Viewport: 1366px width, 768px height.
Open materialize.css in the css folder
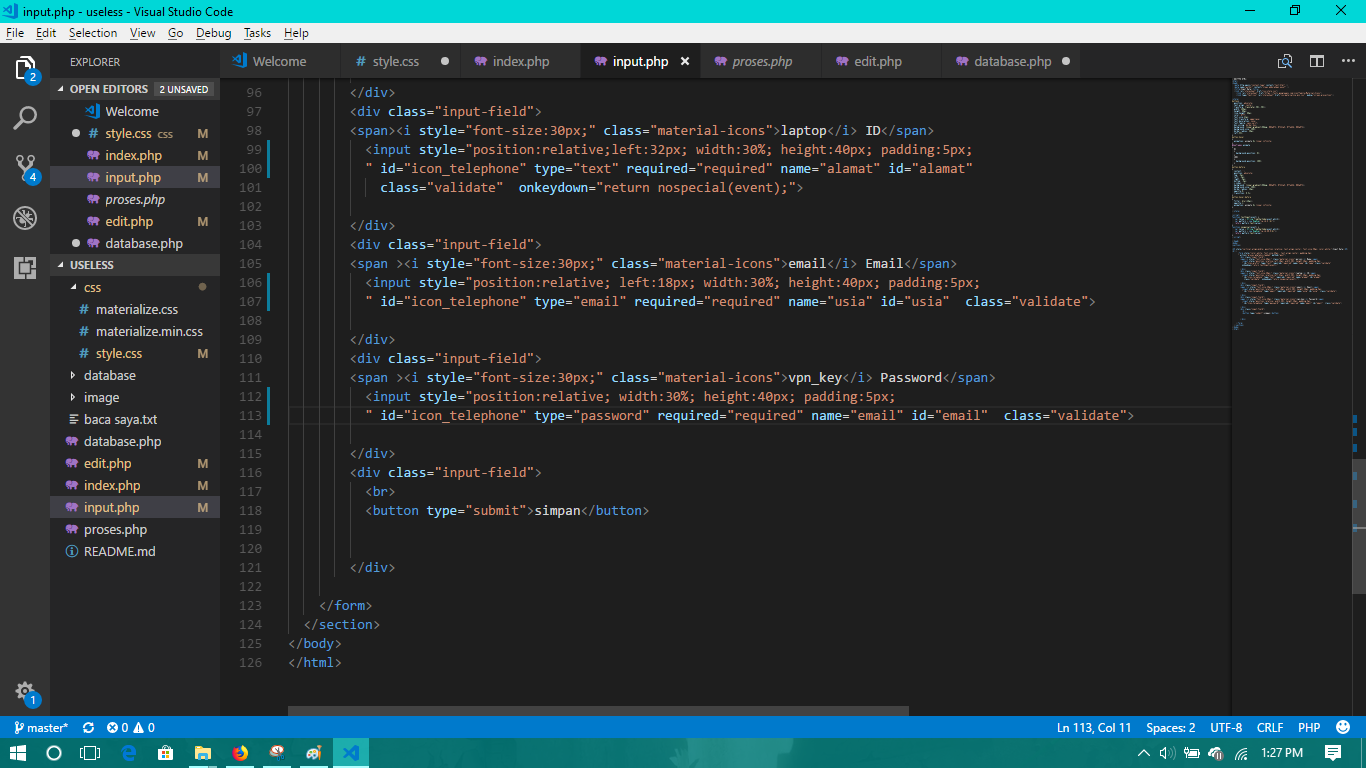pyautogui.click(x=137, y=309)
